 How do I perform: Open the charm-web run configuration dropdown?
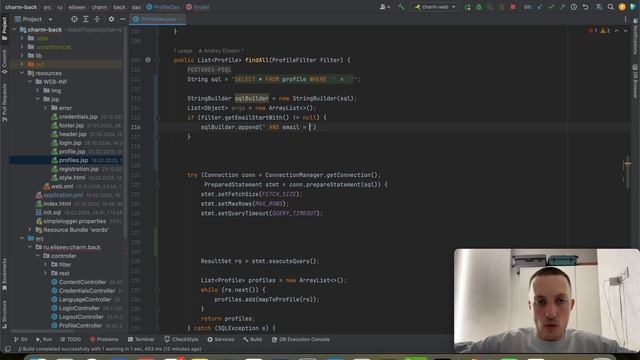(435, 7)
